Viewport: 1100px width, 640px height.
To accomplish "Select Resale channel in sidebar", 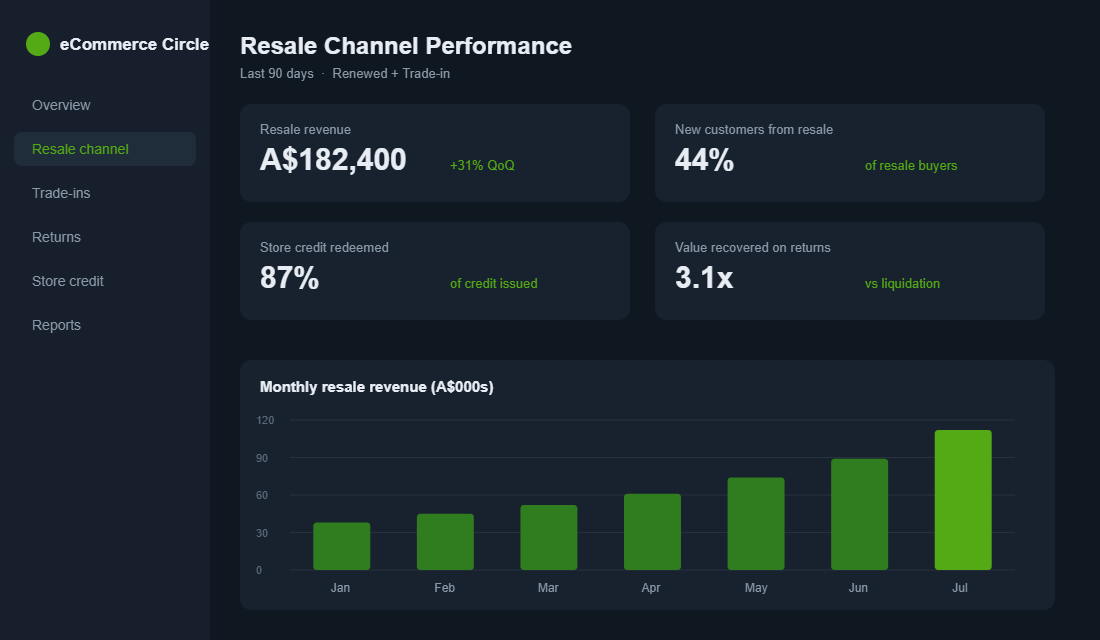I will coord(105,149).
